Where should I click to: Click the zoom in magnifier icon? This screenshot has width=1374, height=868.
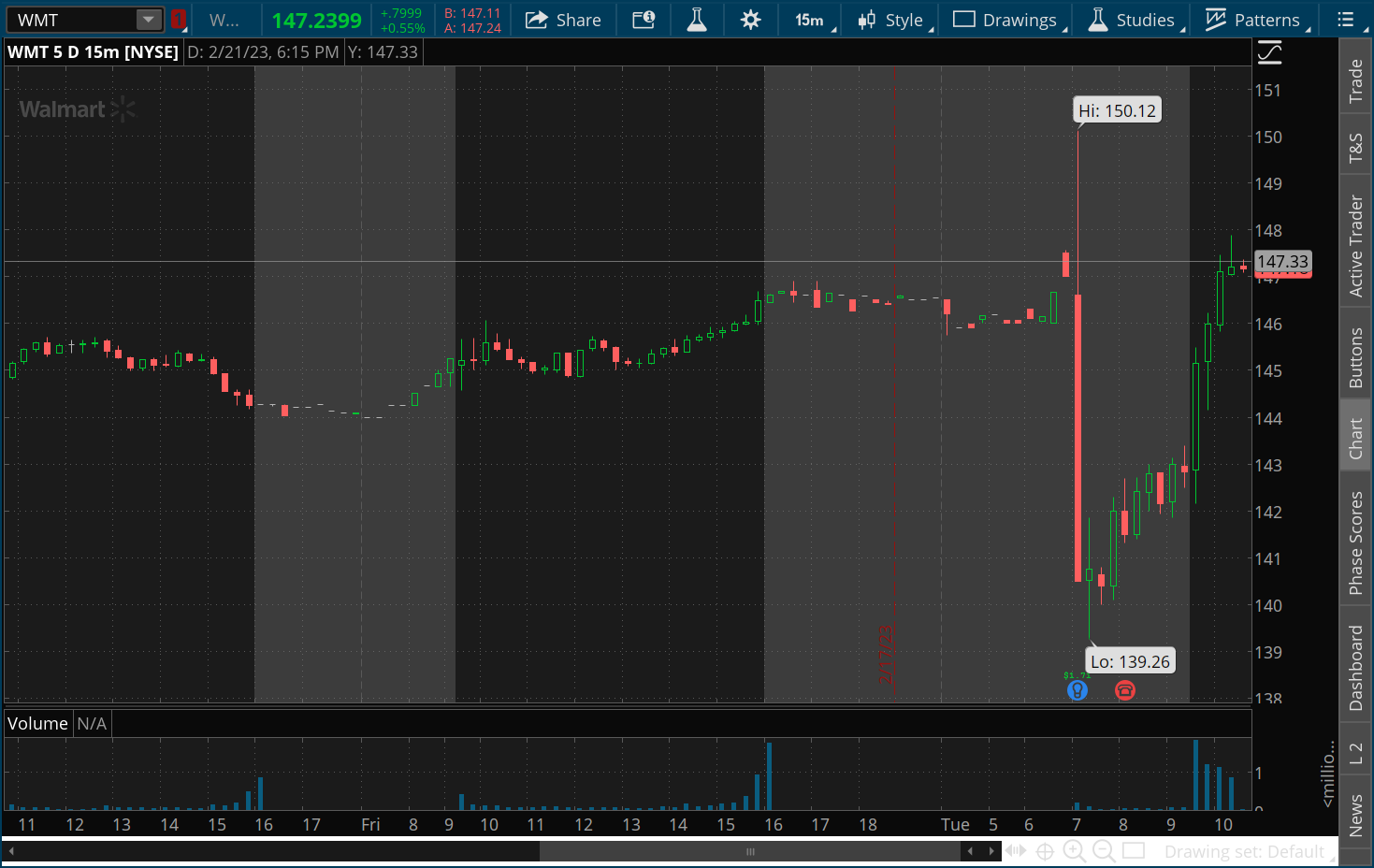tap(1075, 851)
